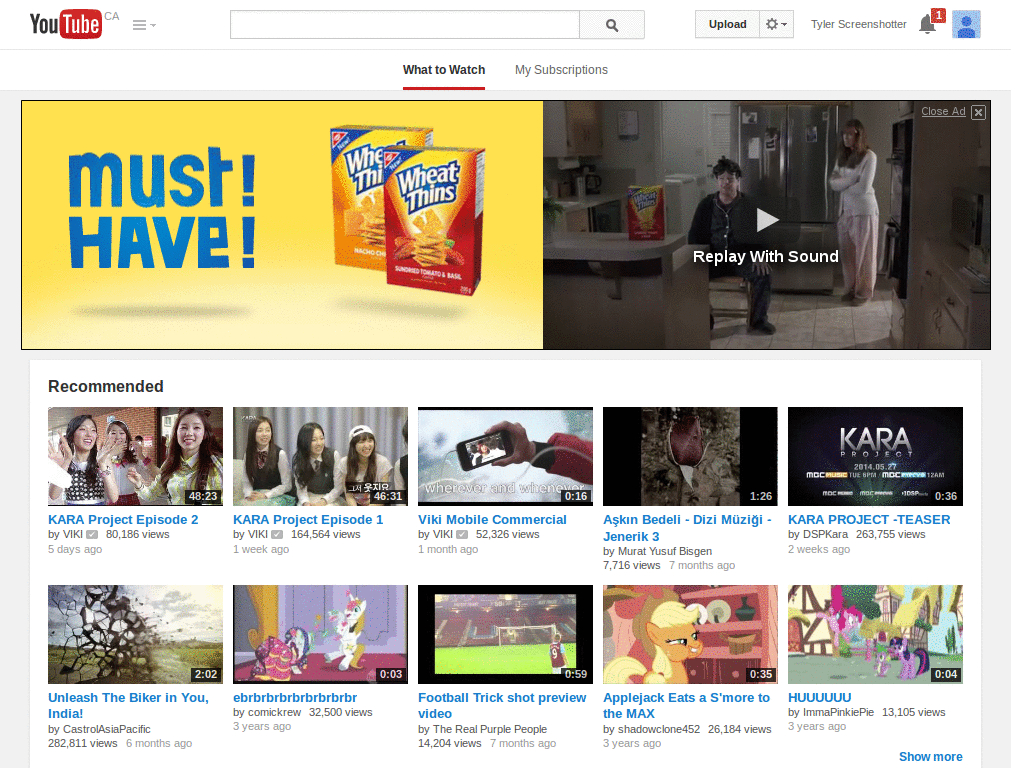The width and height of the screenshot is (1024, 768).
Task: Click KARA Project Episode 2 title link
Action: click(123, 520)
